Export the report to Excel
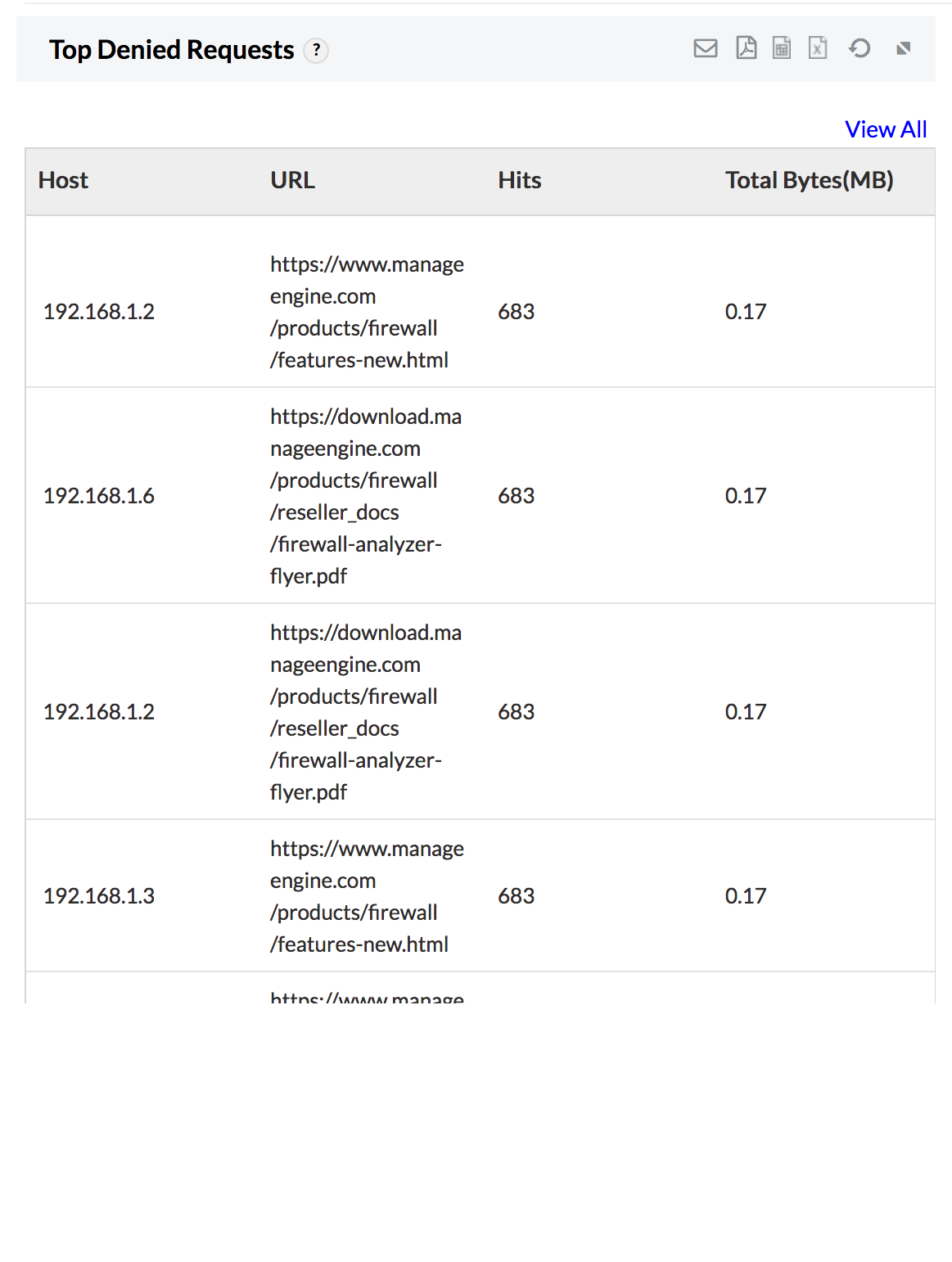Screen dimensions: 952x1262 818,49
